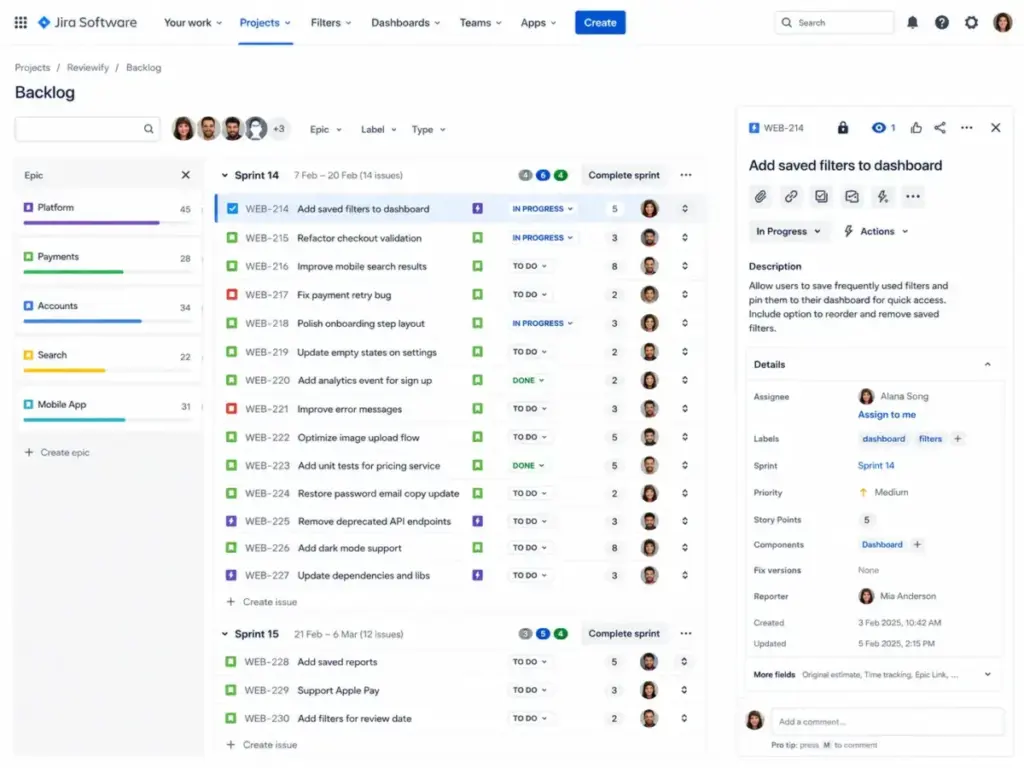Image resolution: width=1024 pixels, height=768 pixels.
Task: Click the WEB-217 bug type box
Action: pos(232,295)
